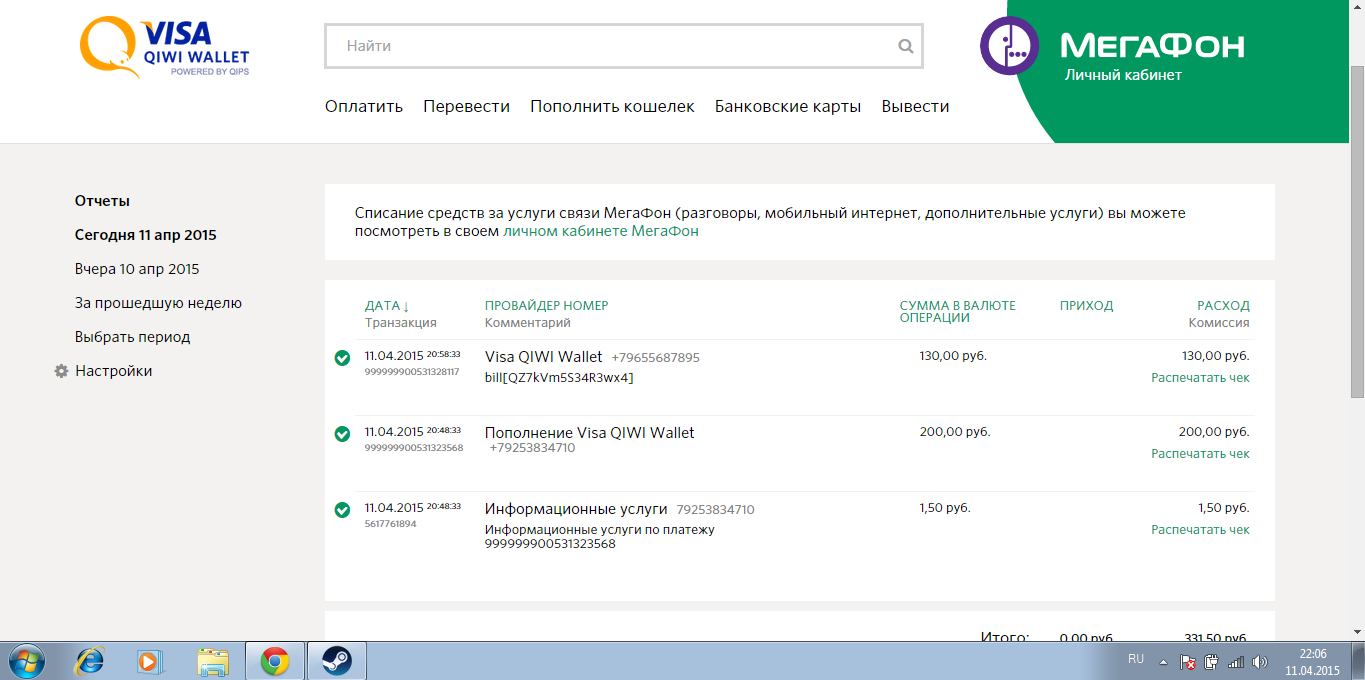The width and height of the screenshot is (1365, 680).
Task: Click the RU language indicator
Action: click(1136, 660)
